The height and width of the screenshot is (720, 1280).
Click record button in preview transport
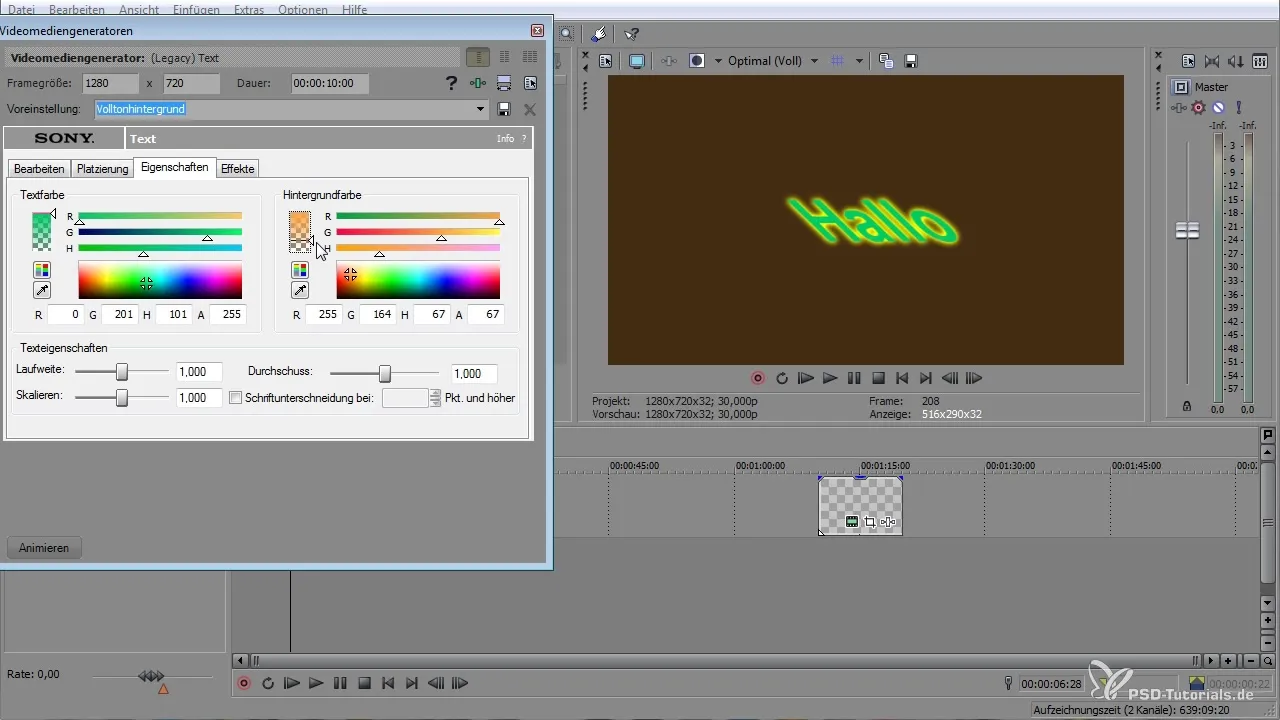coord(758,379)
